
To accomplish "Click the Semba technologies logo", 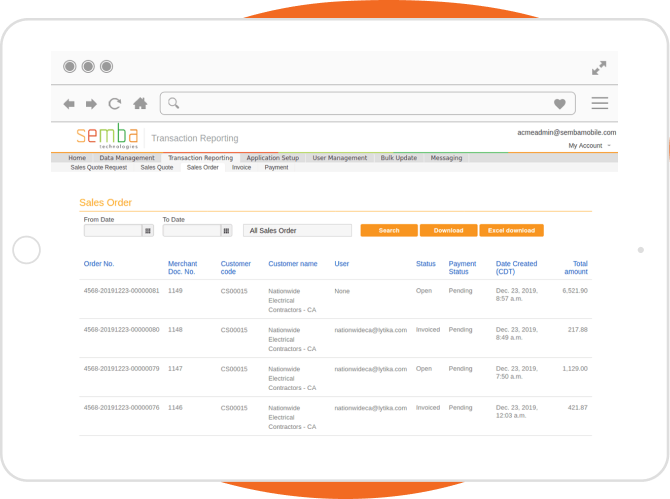I will coord(107,136).
